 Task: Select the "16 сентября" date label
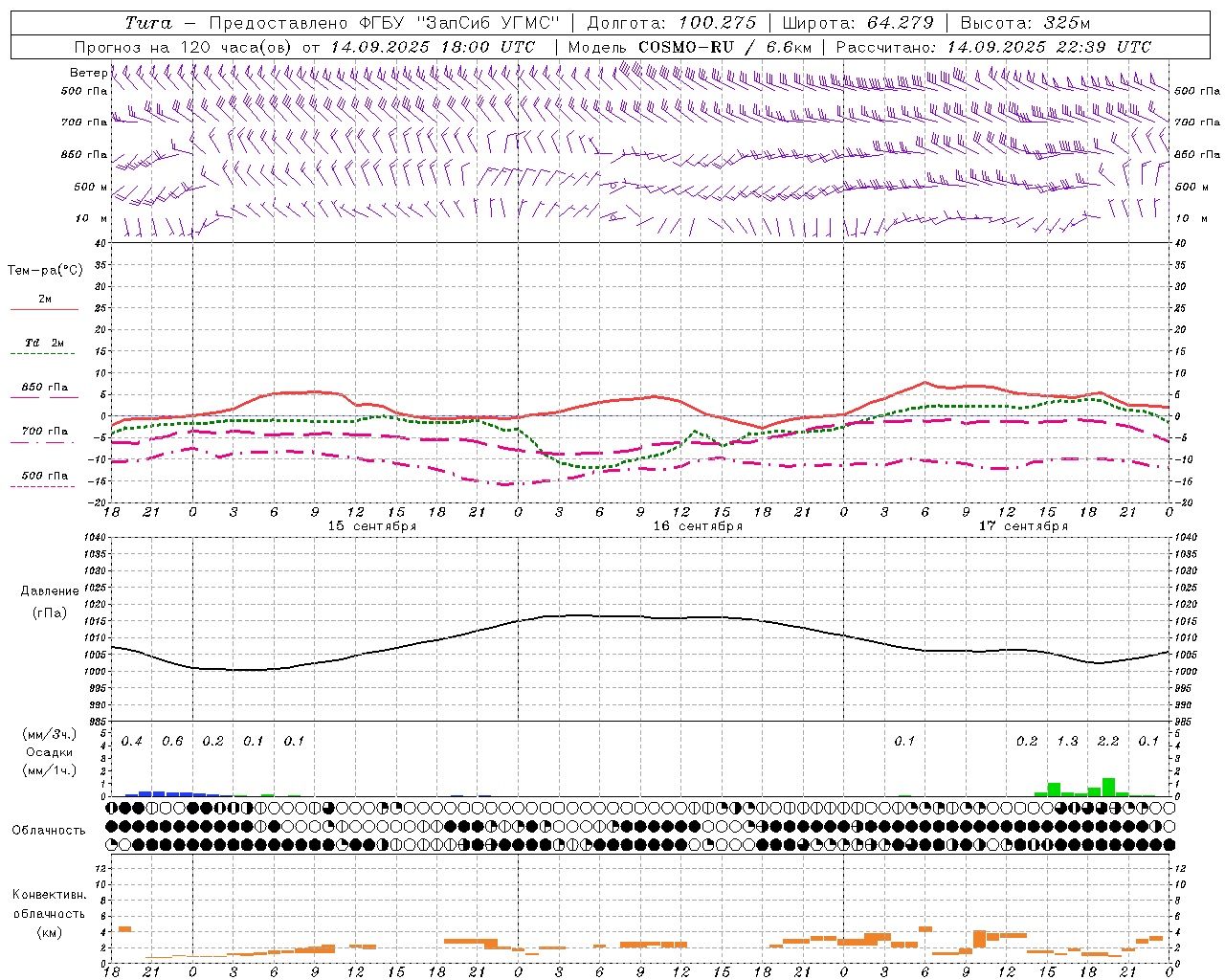point(698,526)
